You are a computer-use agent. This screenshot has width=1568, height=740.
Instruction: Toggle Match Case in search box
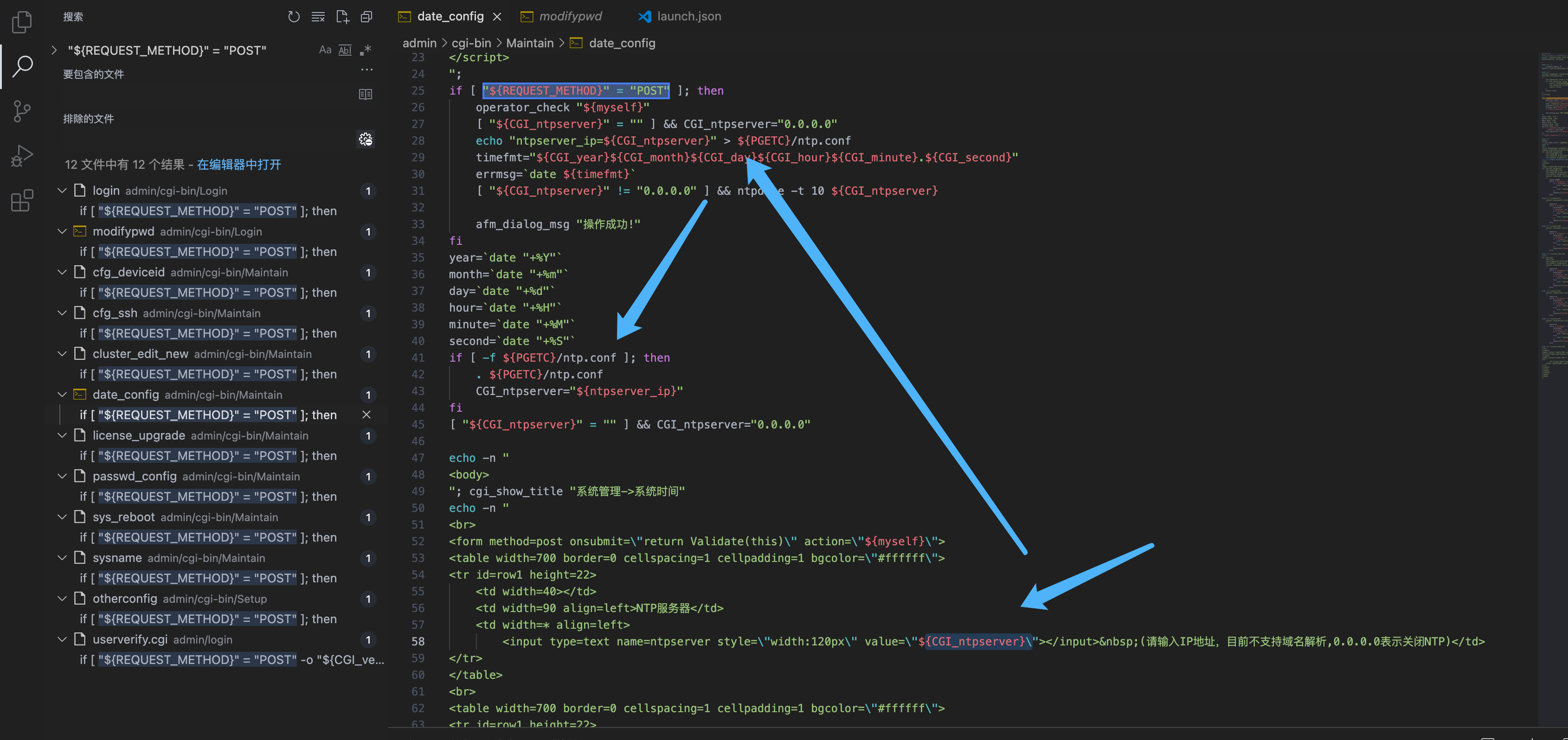tap(325, 50)
